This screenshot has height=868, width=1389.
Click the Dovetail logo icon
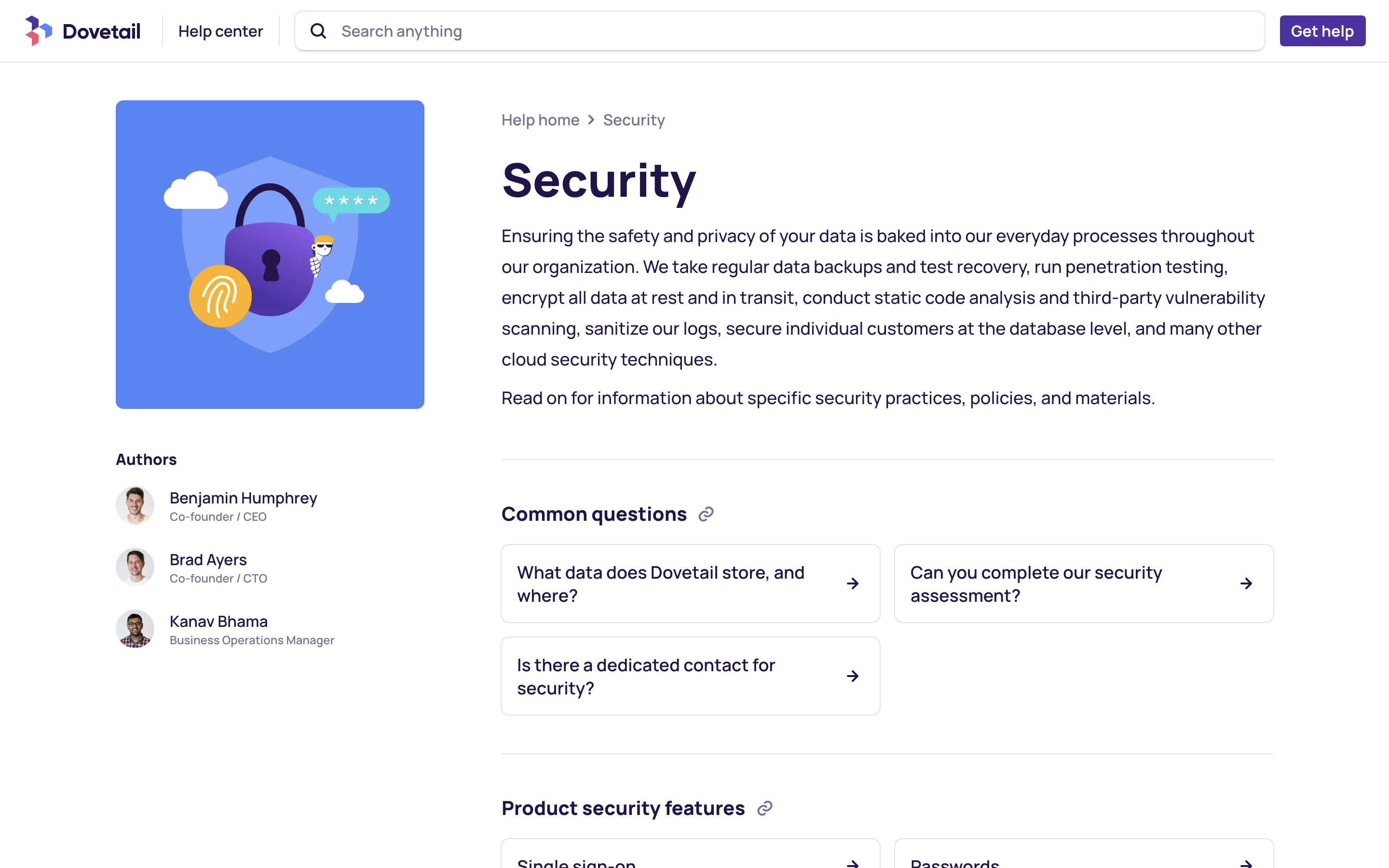(38, 30)
